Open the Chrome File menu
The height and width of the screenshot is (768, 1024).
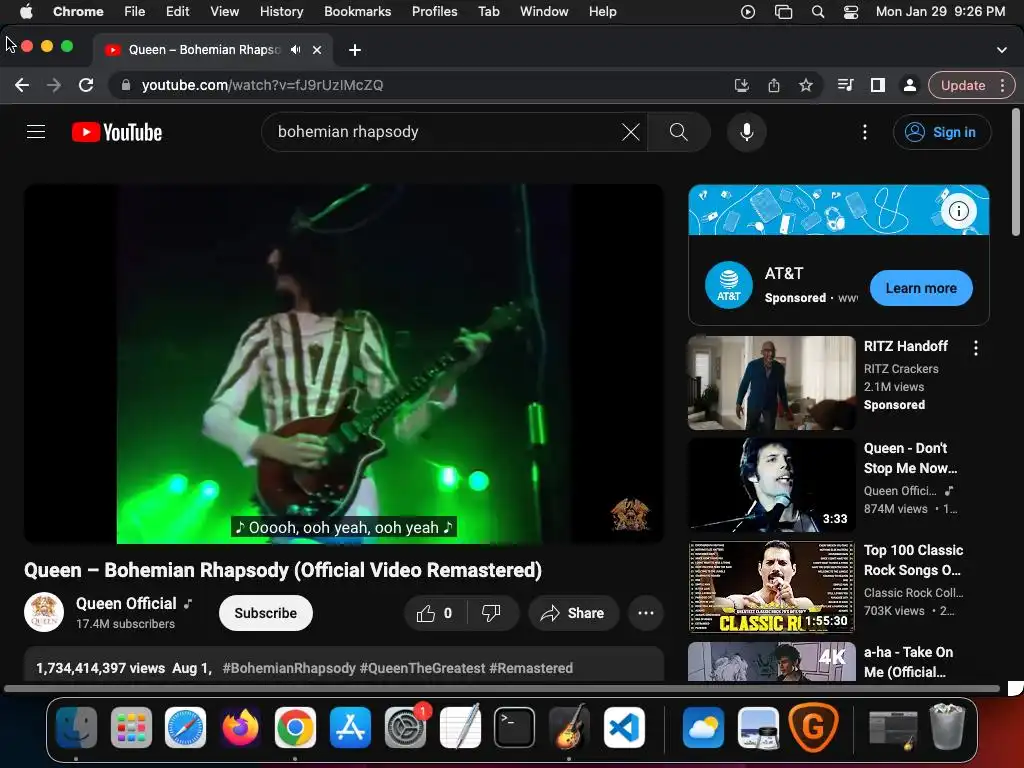click(135, 12)
